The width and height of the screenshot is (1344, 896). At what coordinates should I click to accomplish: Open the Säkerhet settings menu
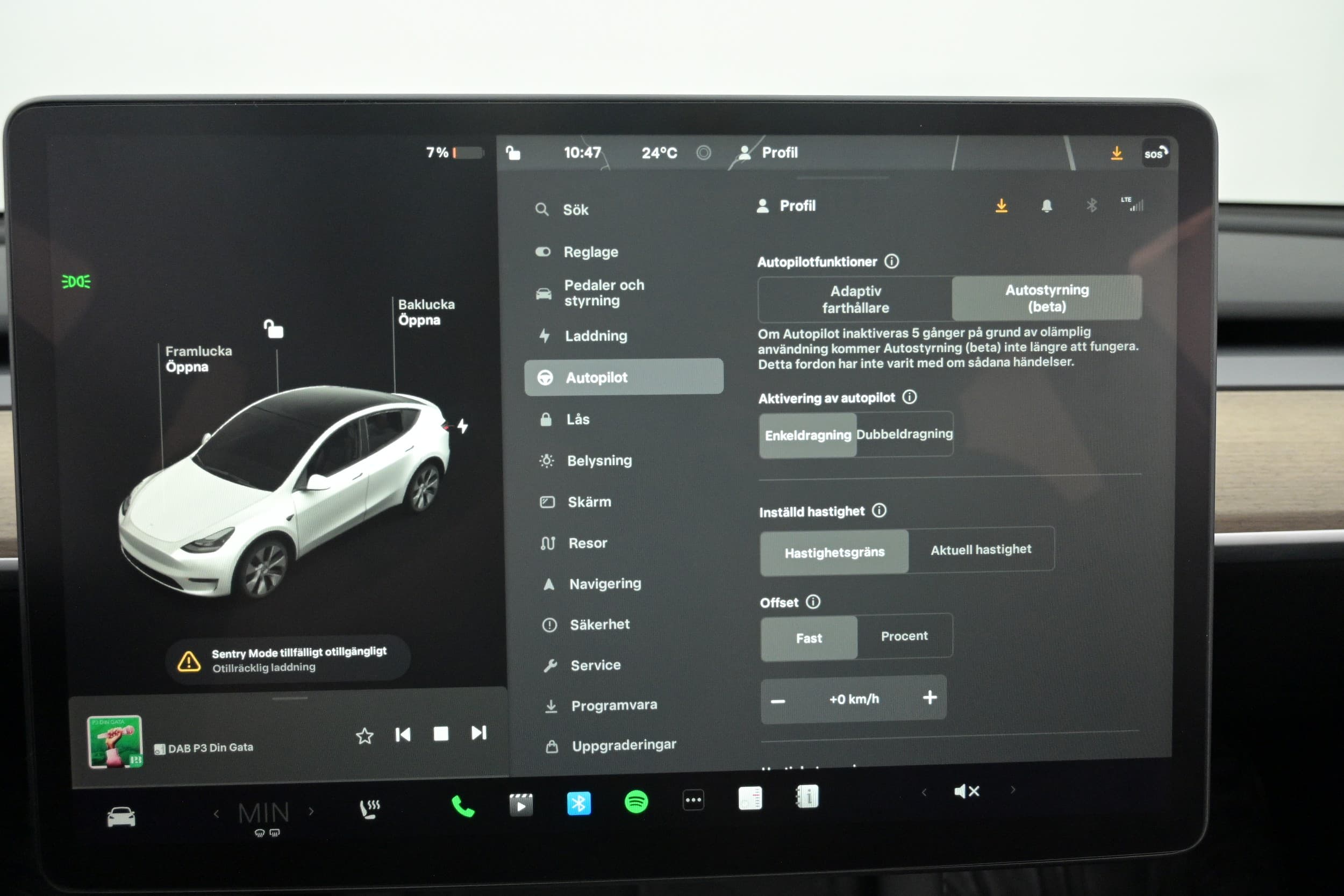pyautogui.click(x=599, y=625)
